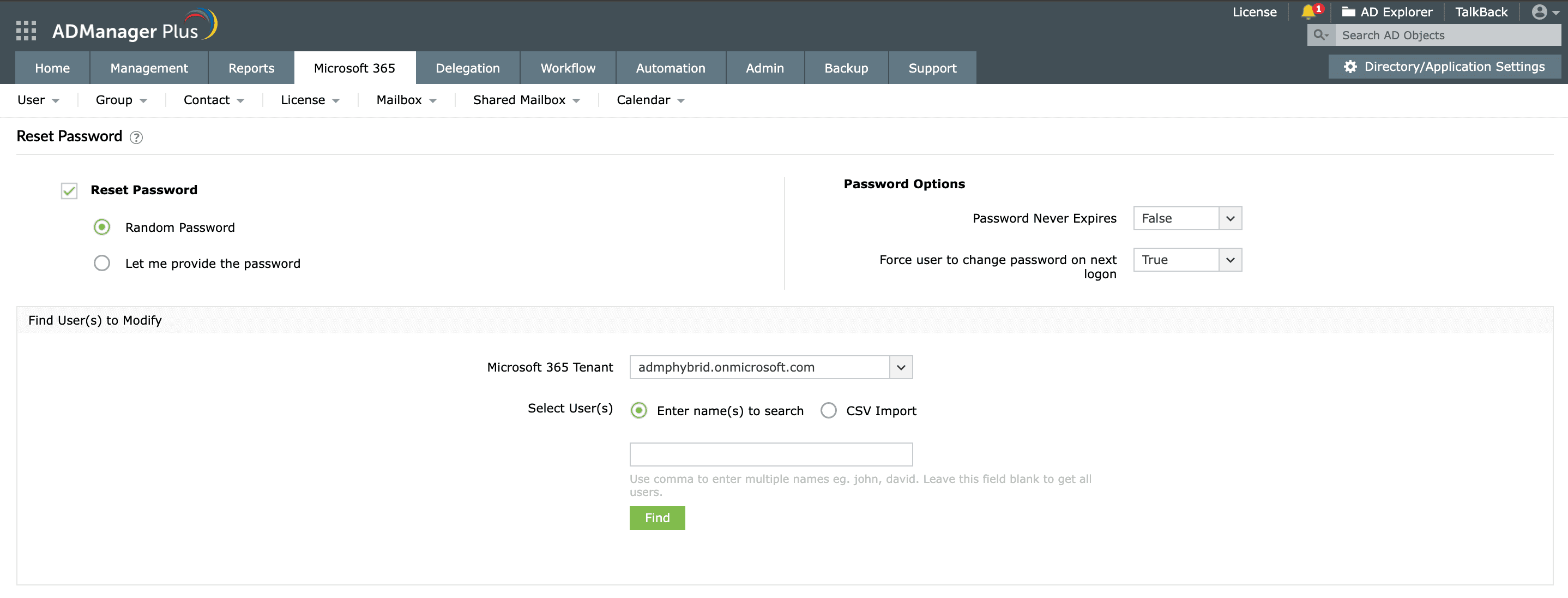1568x598 pixels.
Task: Open the TalkBack link
Action: pyautogui.click(x=1481, y=12)
